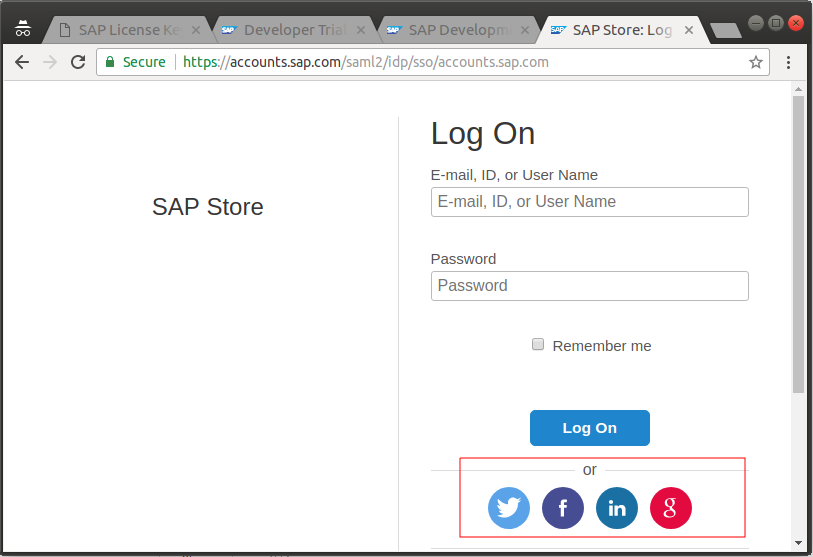Enable the Remember me checkbox
This screenshot has height=557, width=813.
[x=538, y=344]
